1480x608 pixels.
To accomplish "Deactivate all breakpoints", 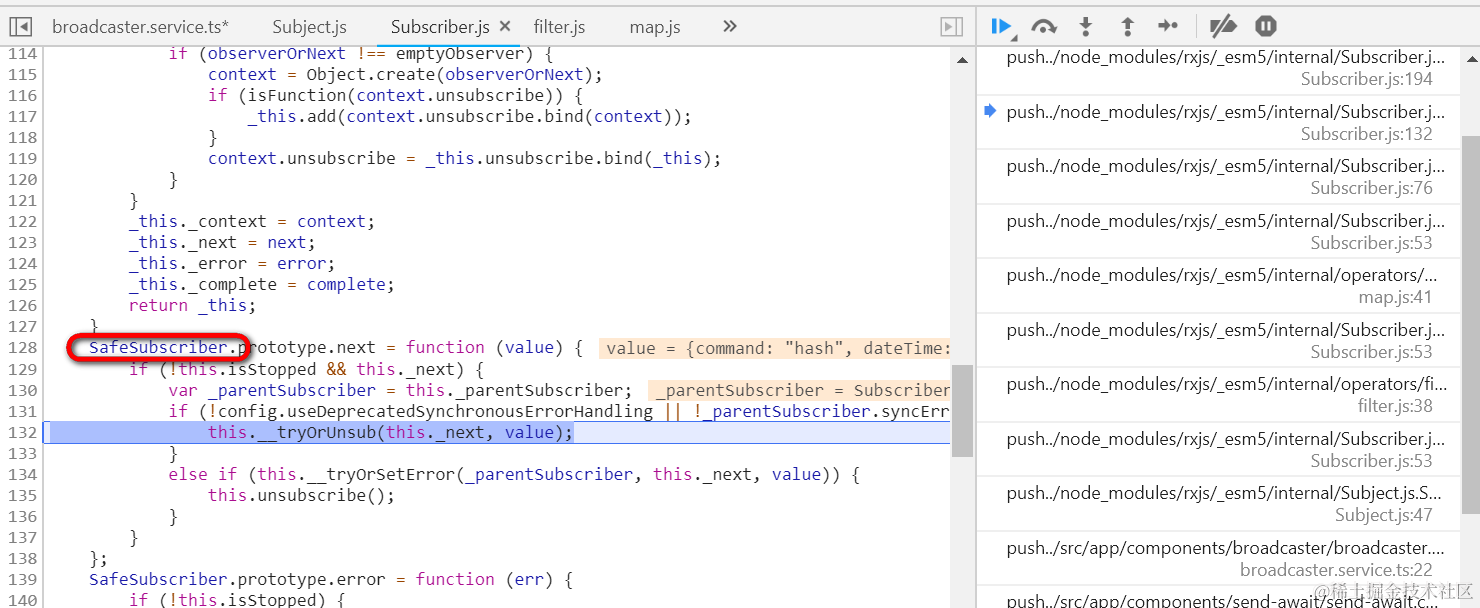I will 1222,27.
